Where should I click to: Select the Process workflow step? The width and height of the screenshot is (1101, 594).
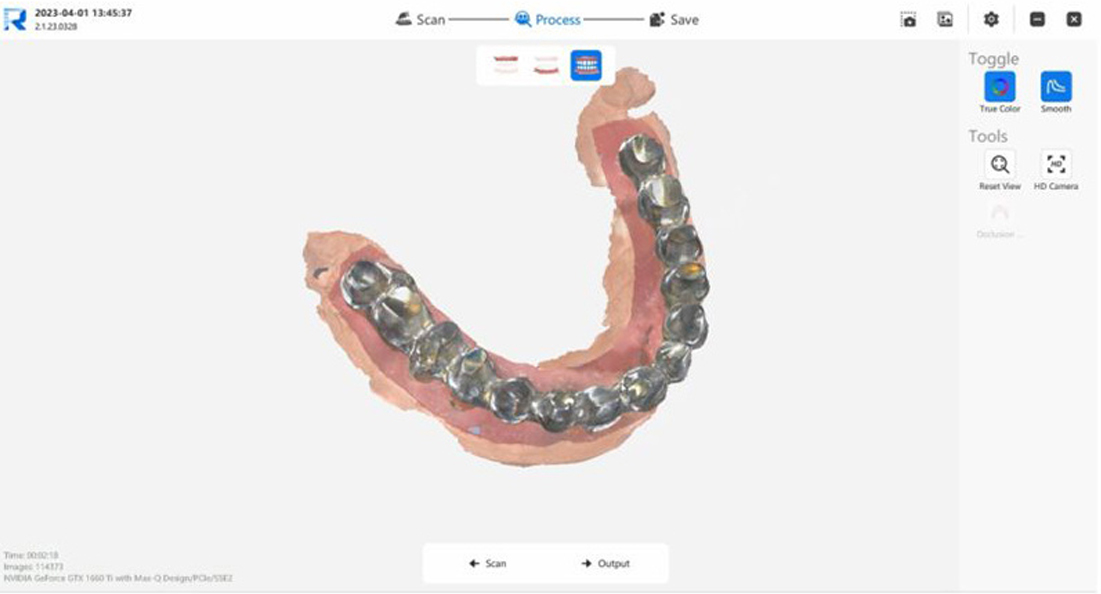pyautogui.click(x=547, y=20)
